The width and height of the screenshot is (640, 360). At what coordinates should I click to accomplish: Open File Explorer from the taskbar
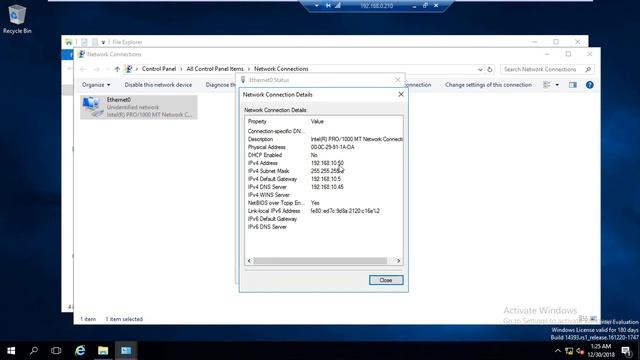coord(103,351)
